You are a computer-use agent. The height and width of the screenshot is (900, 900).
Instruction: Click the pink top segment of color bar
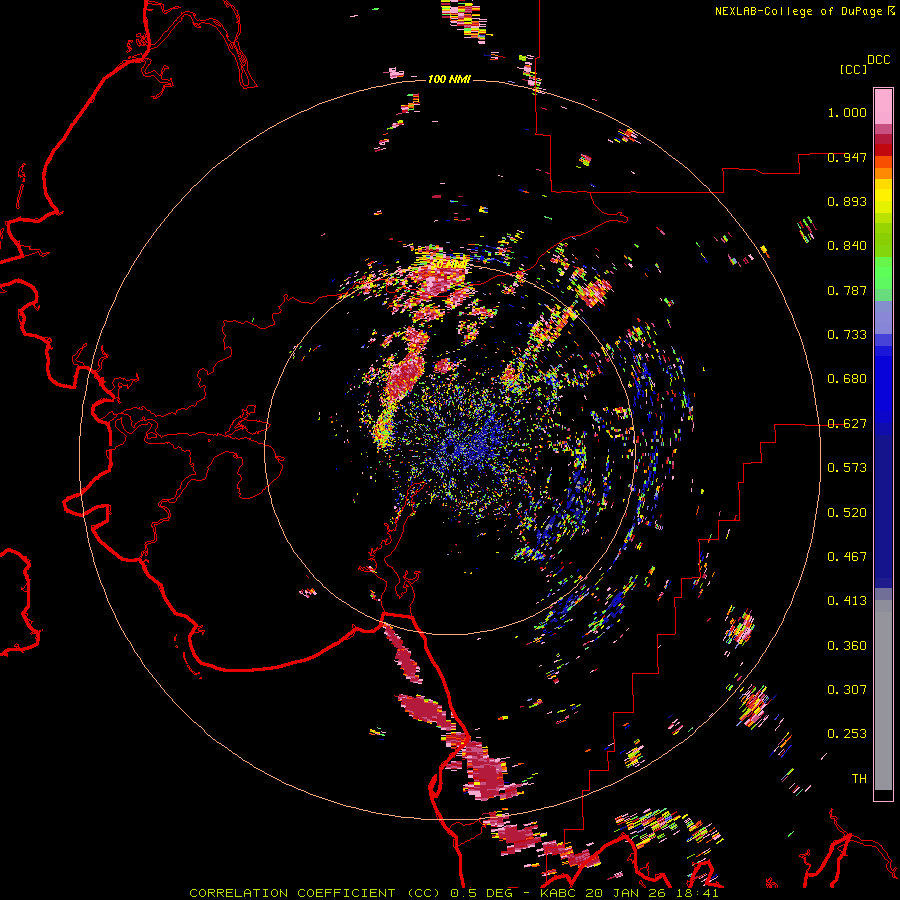[x=883, y=107]
